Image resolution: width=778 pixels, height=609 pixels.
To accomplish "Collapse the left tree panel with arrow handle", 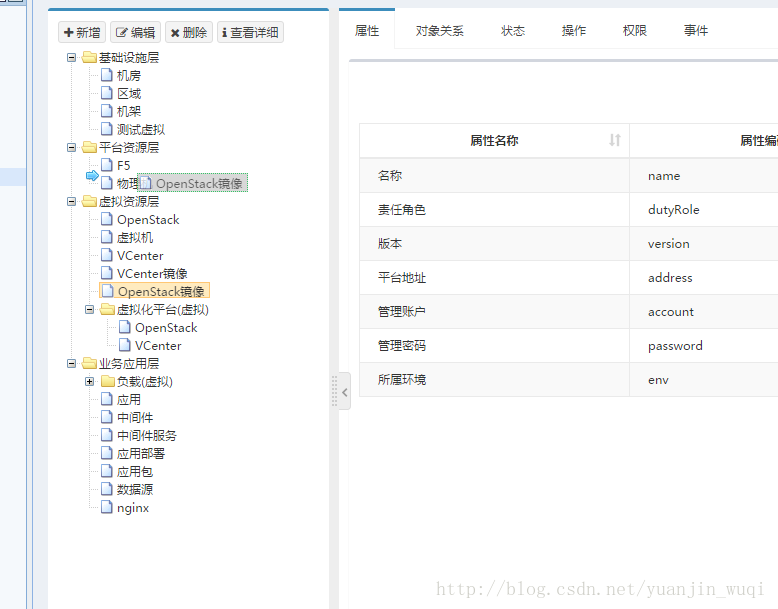I will pyautogui.click(x=344, y=392).
